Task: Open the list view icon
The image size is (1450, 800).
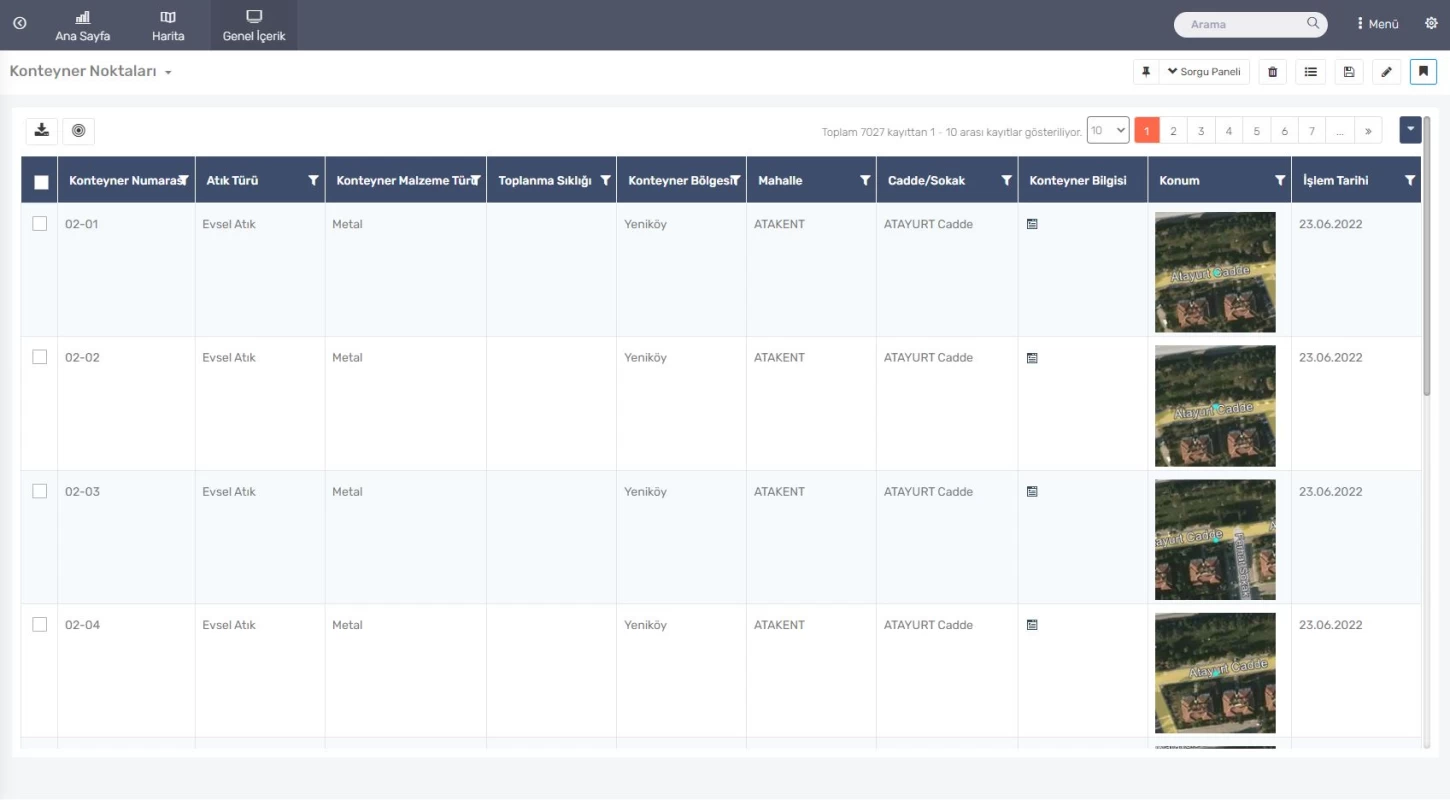Action: click(1310, 72)
